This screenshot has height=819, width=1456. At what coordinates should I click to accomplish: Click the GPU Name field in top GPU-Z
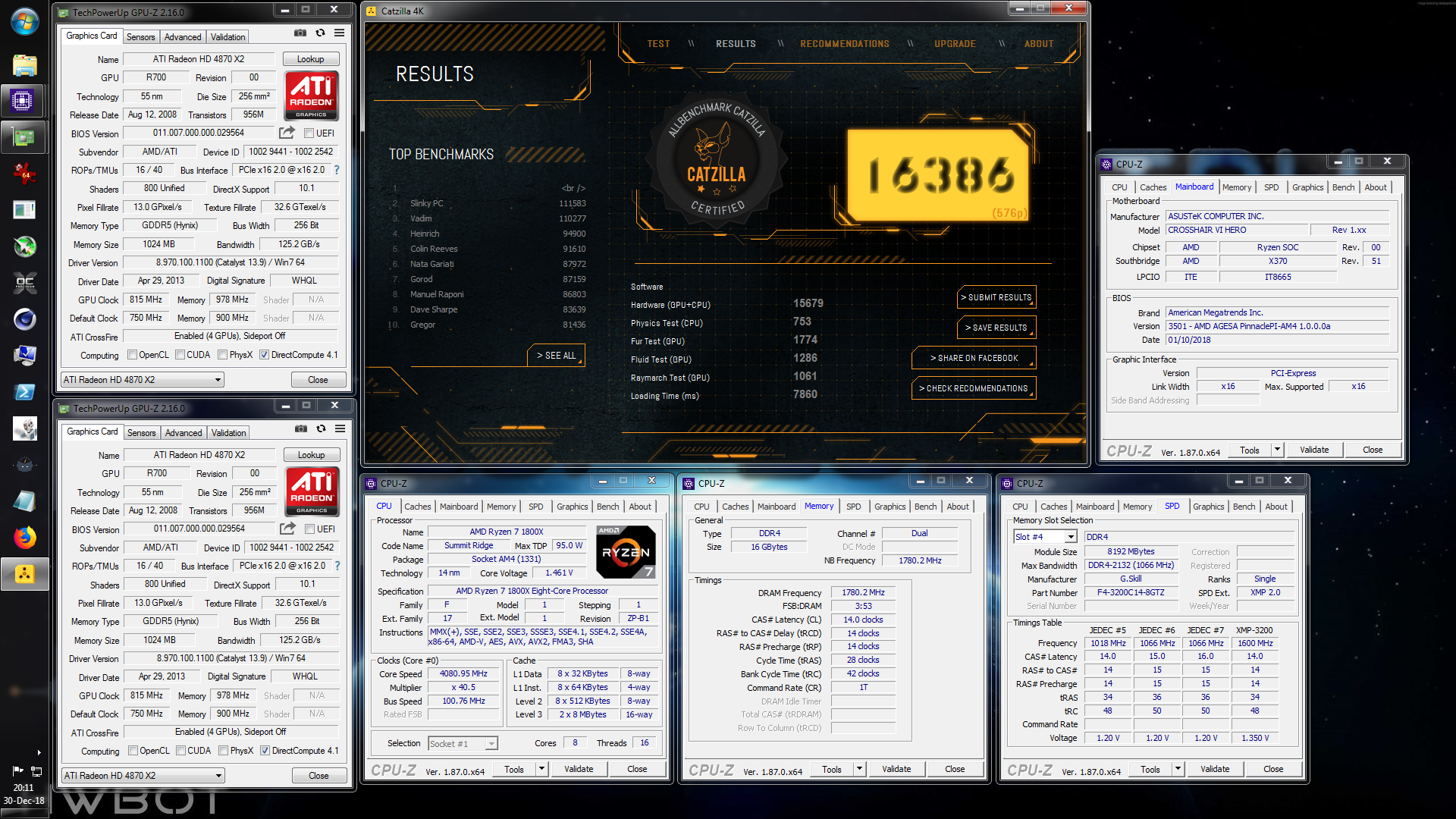coord(199,59)
